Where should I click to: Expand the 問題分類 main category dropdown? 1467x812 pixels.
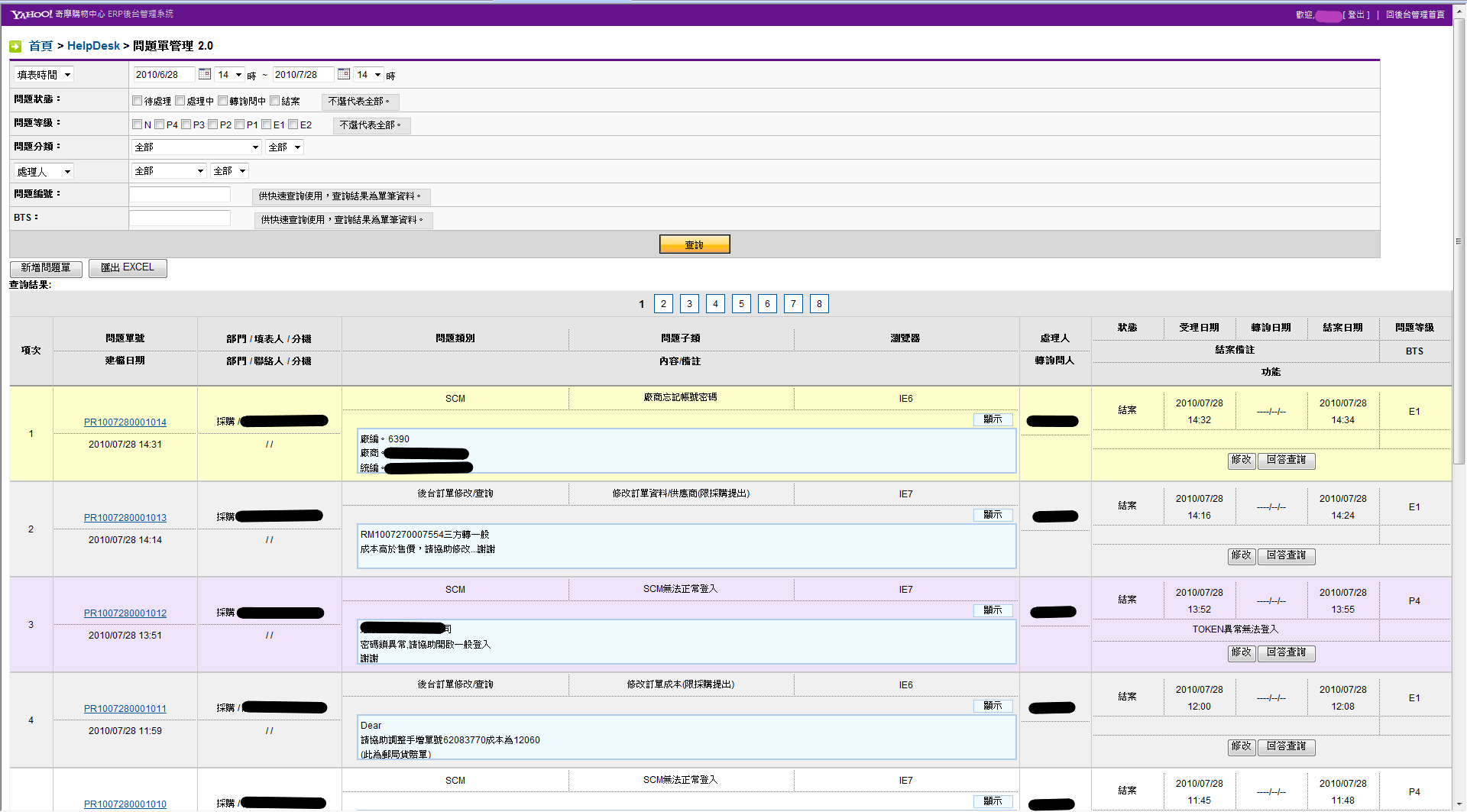coord(196,147)
